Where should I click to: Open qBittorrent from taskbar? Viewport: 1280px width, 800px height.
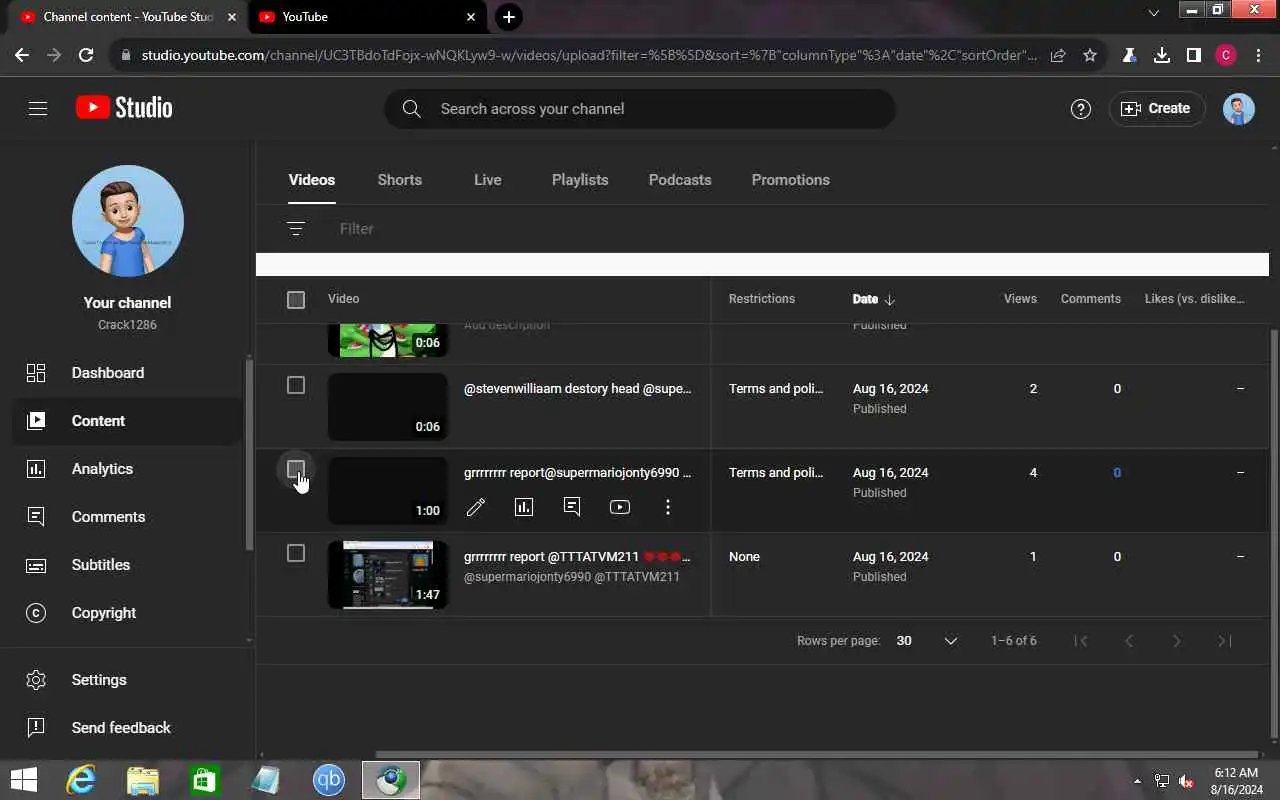tap(329, 780)
